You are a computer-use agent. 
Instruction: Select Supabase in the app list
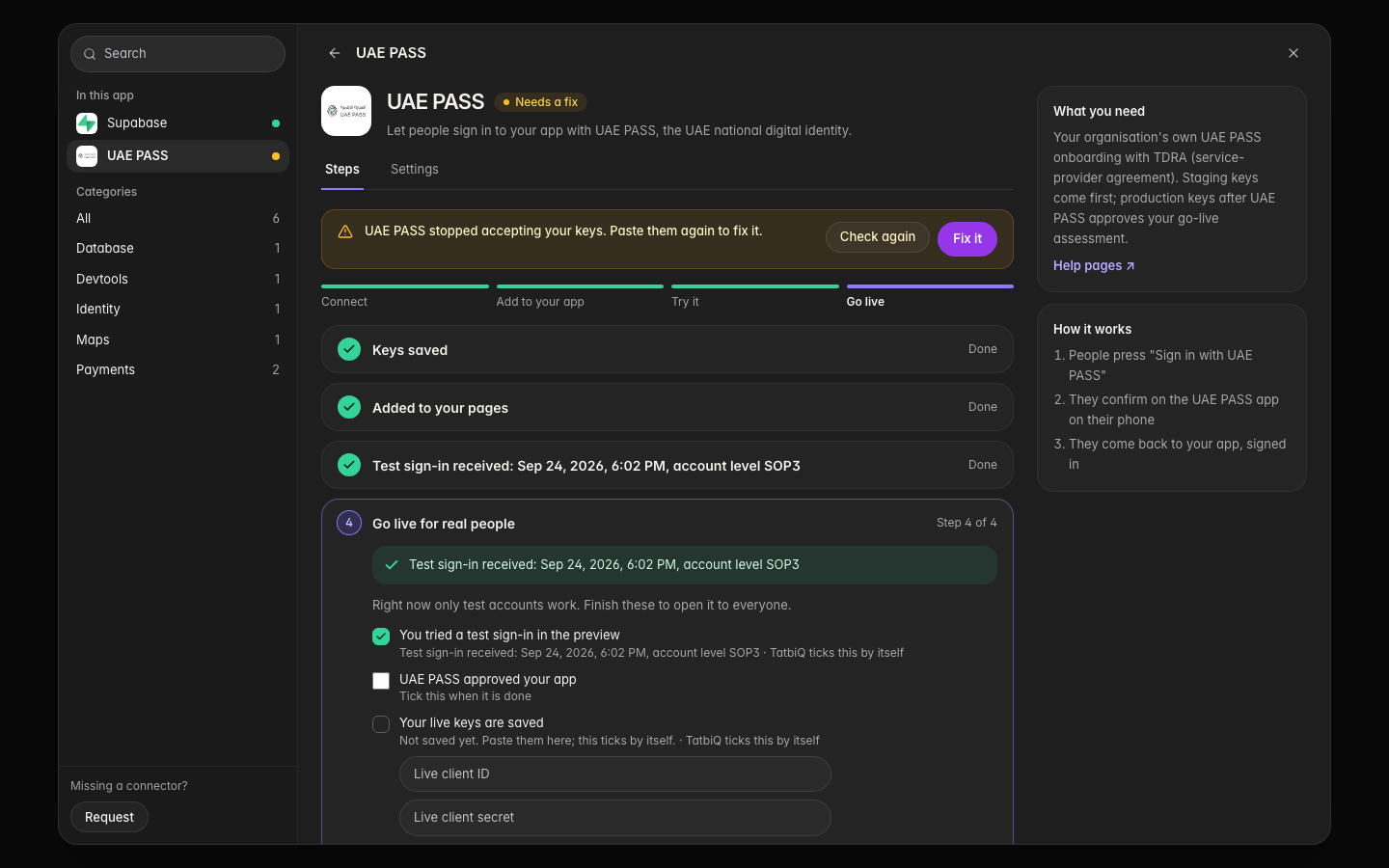[178, 123]
